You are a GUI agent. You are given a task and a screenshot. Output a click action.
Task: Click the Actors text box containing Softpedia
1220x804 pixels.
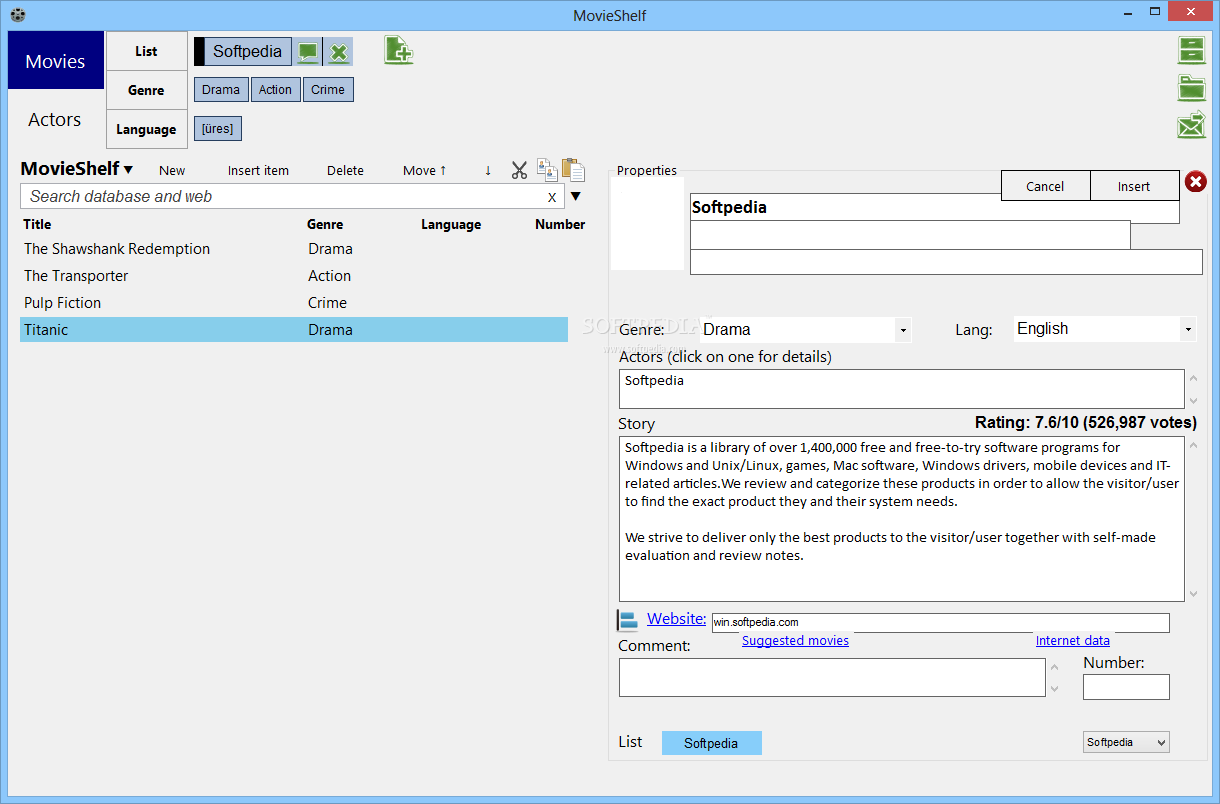901,389
